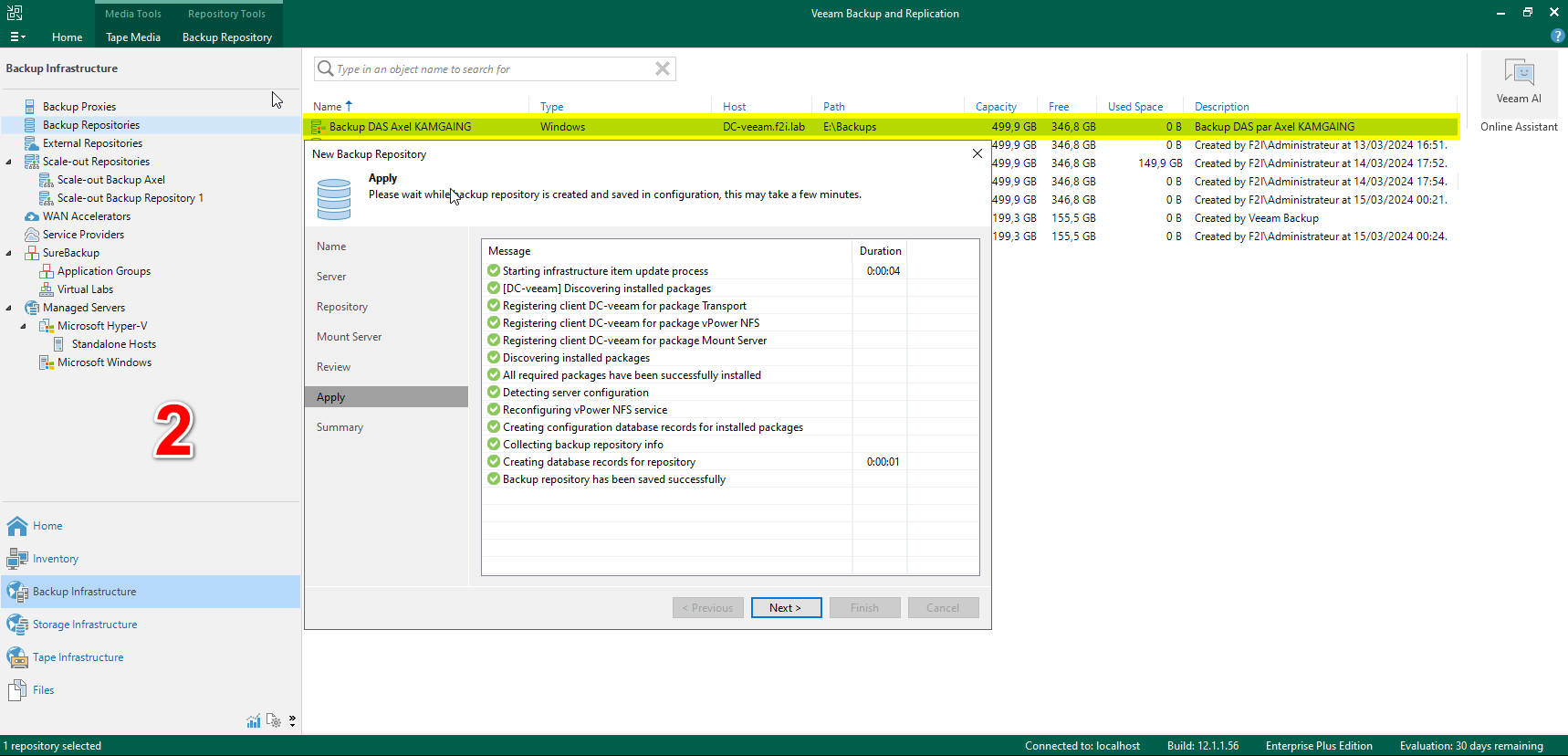Viewport: 1568px width, 756px height.
Task: Click the Storage Infrastructure view icon
Action: click(17, 625)
